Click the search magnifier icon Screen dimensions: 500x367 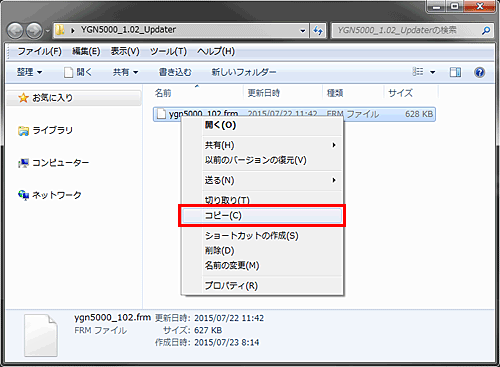(486, 31)
